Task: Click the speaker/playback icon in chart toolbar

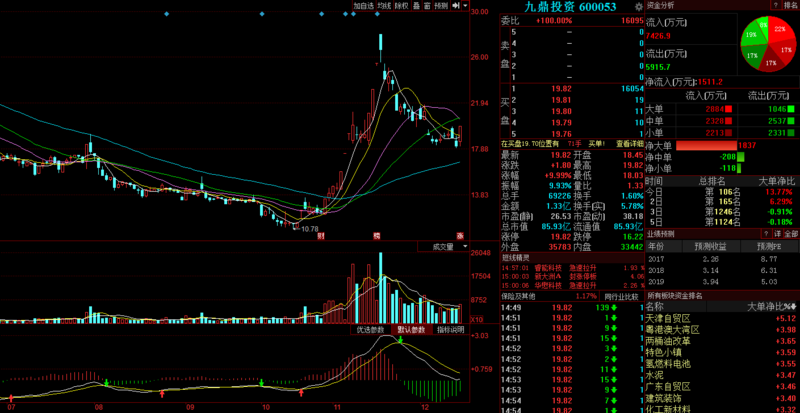Action: (x=455, y=6)
